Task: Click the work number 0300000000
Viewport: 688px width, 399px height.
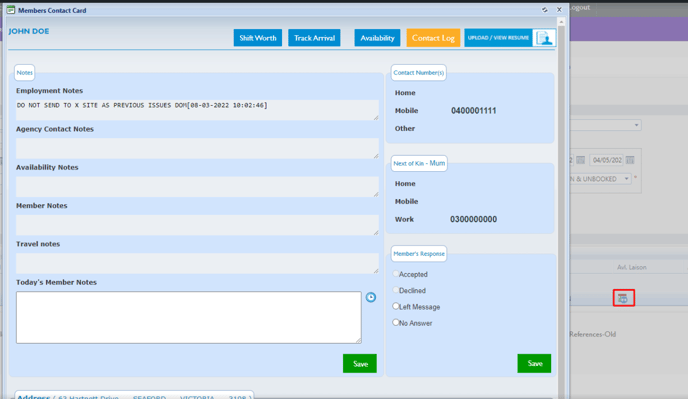Action: (x=473, y=219)
